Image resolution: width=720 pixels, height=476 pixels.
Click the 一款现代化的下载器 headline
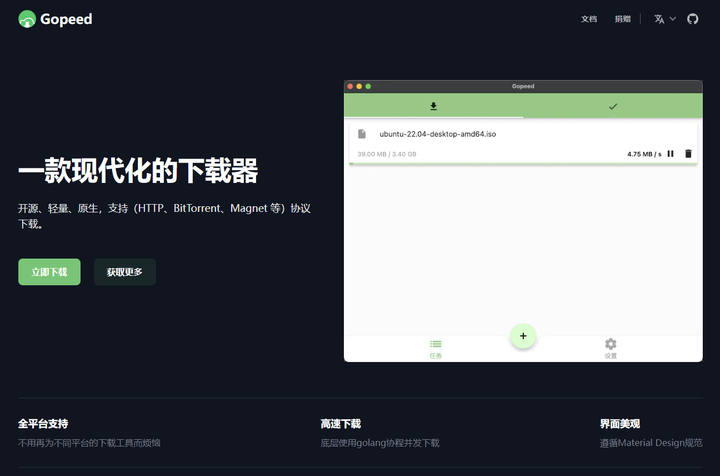(138, 171)
